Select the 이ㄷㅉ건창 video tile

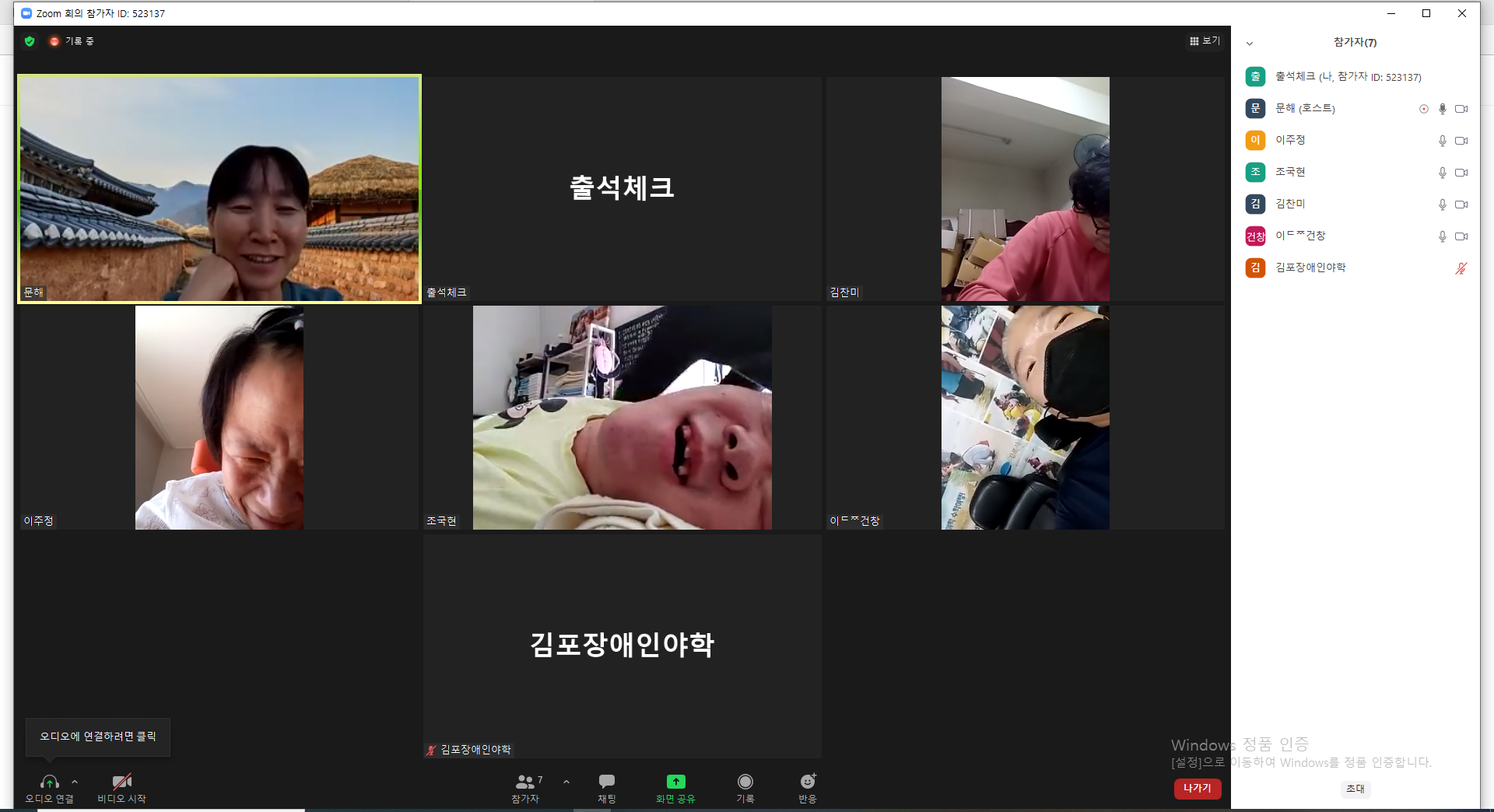1025,417
